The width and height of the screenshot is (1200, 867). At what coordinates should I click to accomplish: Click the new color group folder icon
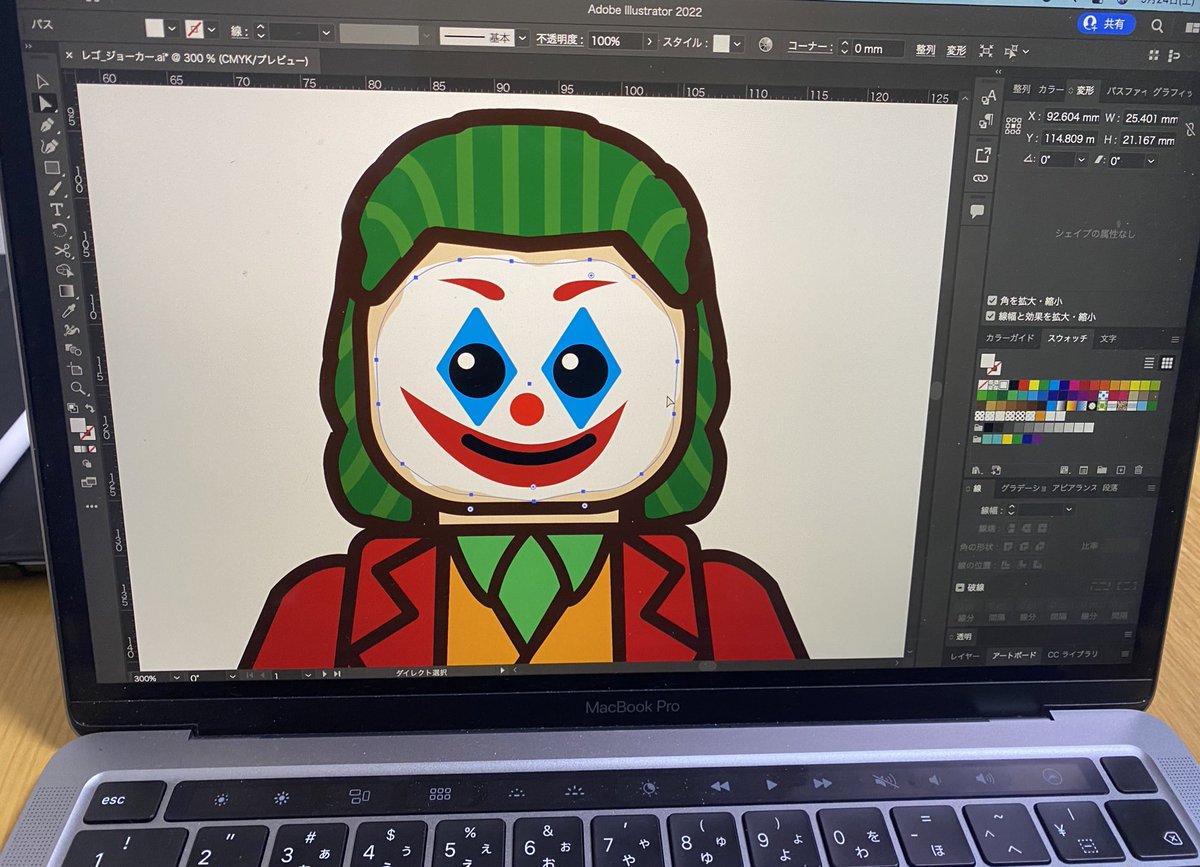coord(1101,469)
